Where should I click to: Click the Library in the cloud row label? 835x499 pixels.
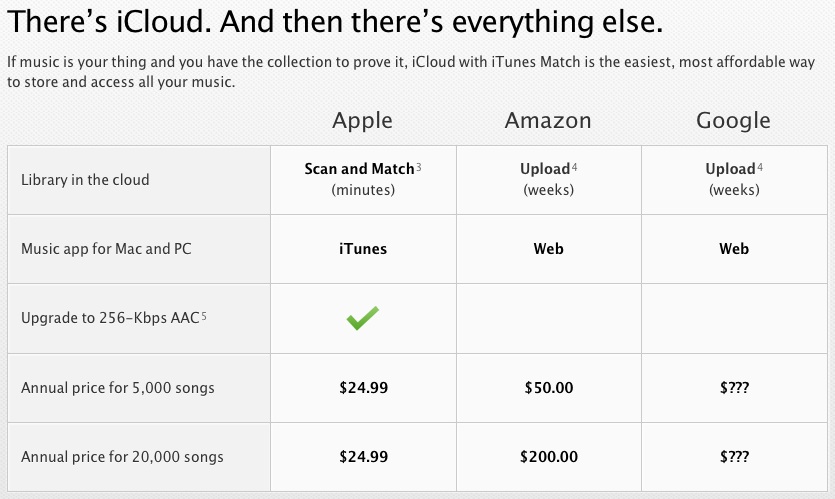pos(85,180)
